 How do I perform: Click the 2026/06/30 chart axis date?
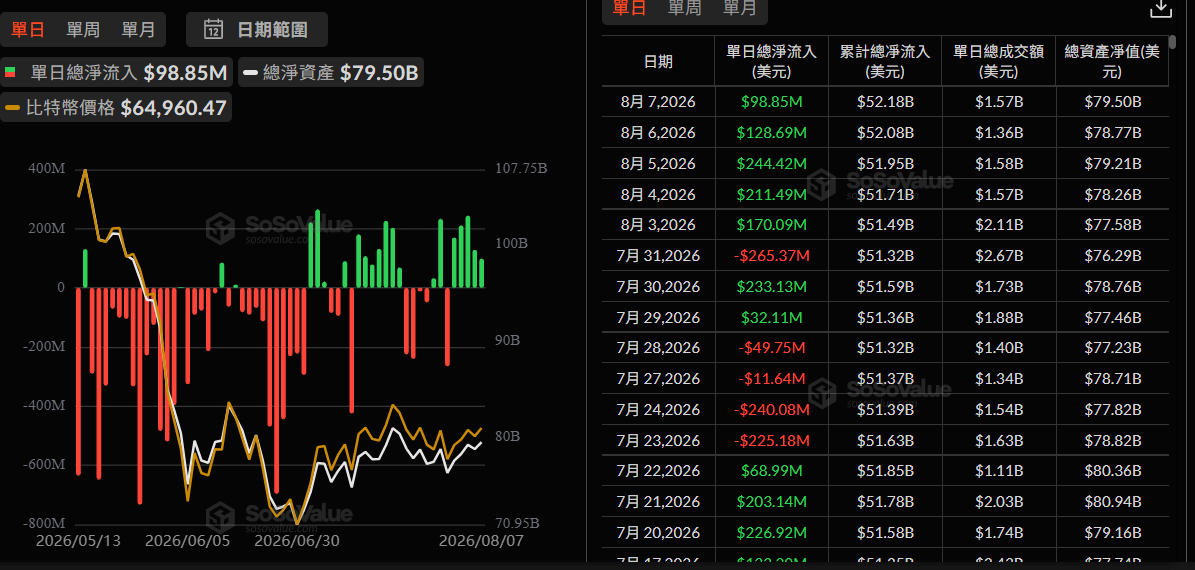[296, 540]
